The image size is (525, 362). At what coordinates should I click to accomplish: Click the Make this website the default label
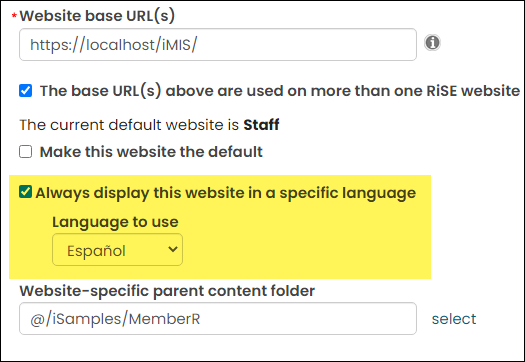tap(151, 152)
